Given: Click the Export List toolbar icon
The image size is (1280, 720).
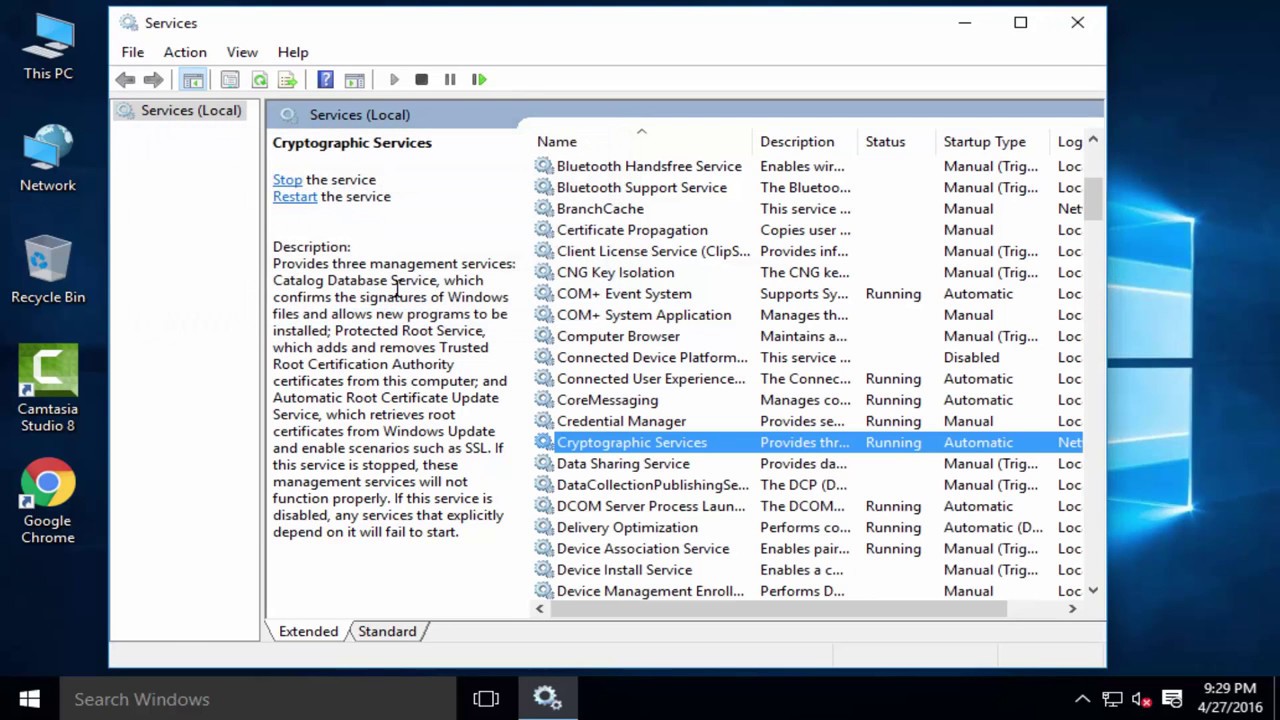Looking at the screenshot, I should tap(288, 80).
